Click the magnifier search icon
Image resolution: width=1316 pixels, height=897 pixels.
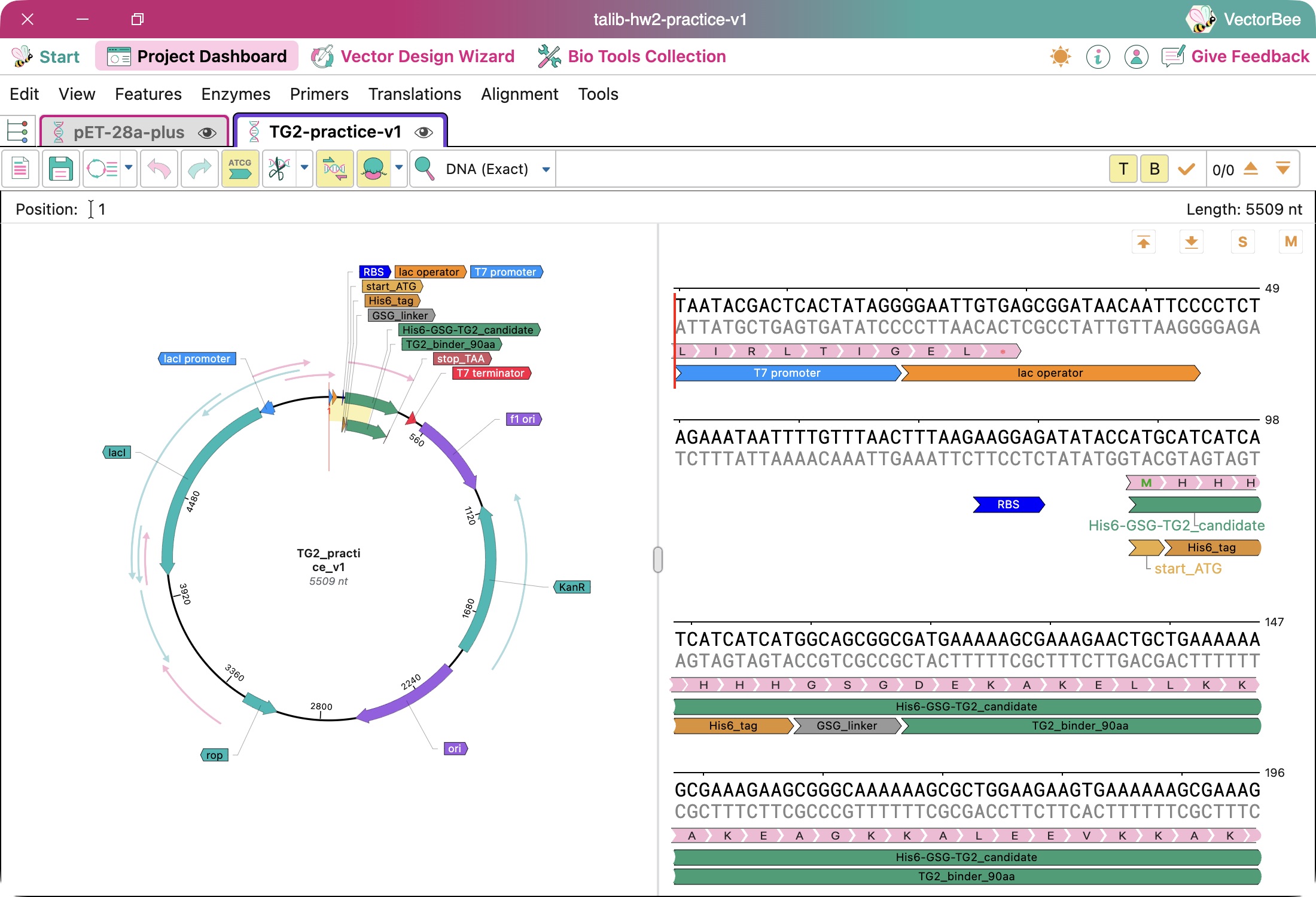(x=425, y=169)
